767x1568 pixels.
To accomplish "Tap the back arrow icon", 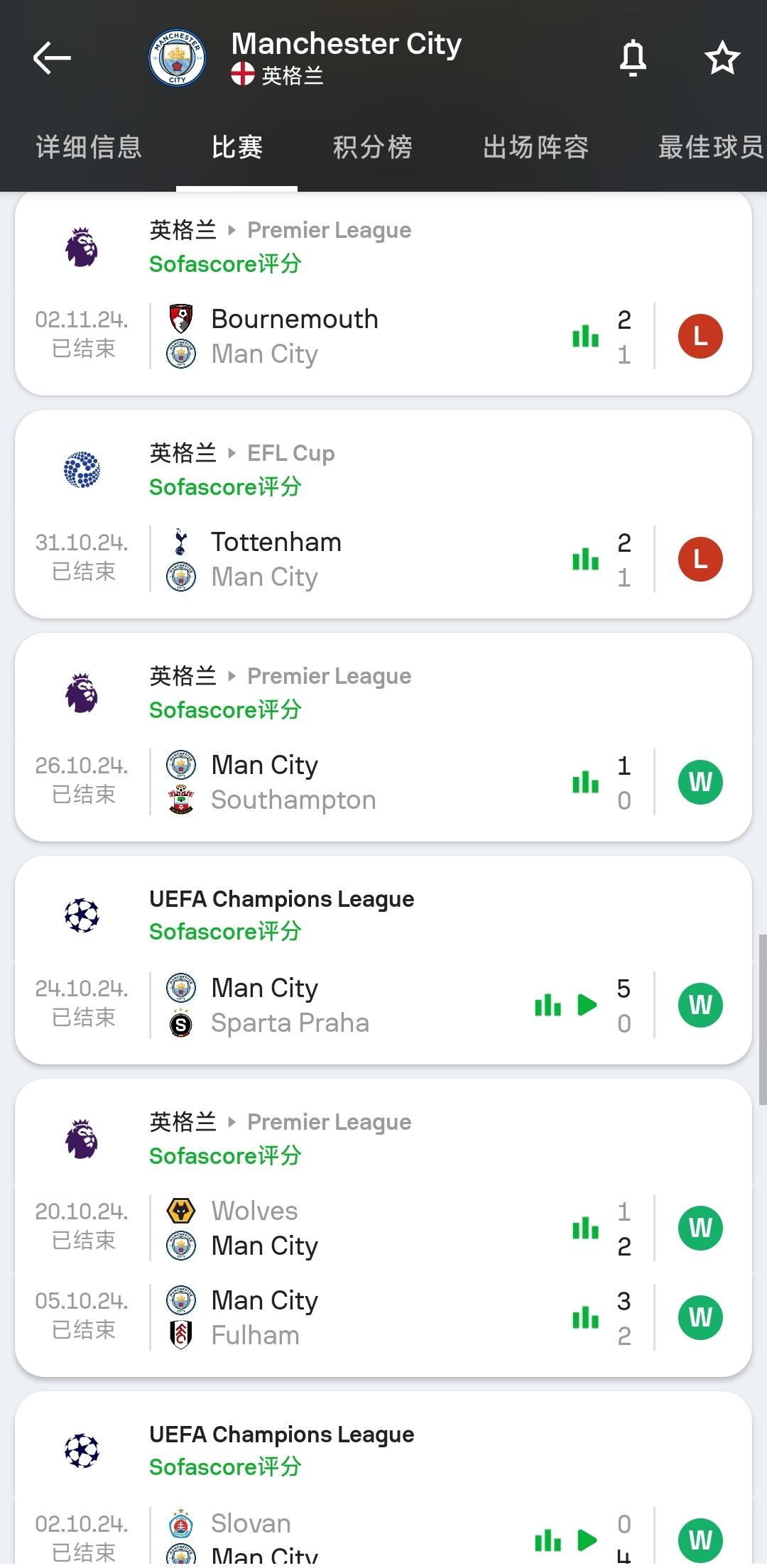I will [x=52, y=58].
